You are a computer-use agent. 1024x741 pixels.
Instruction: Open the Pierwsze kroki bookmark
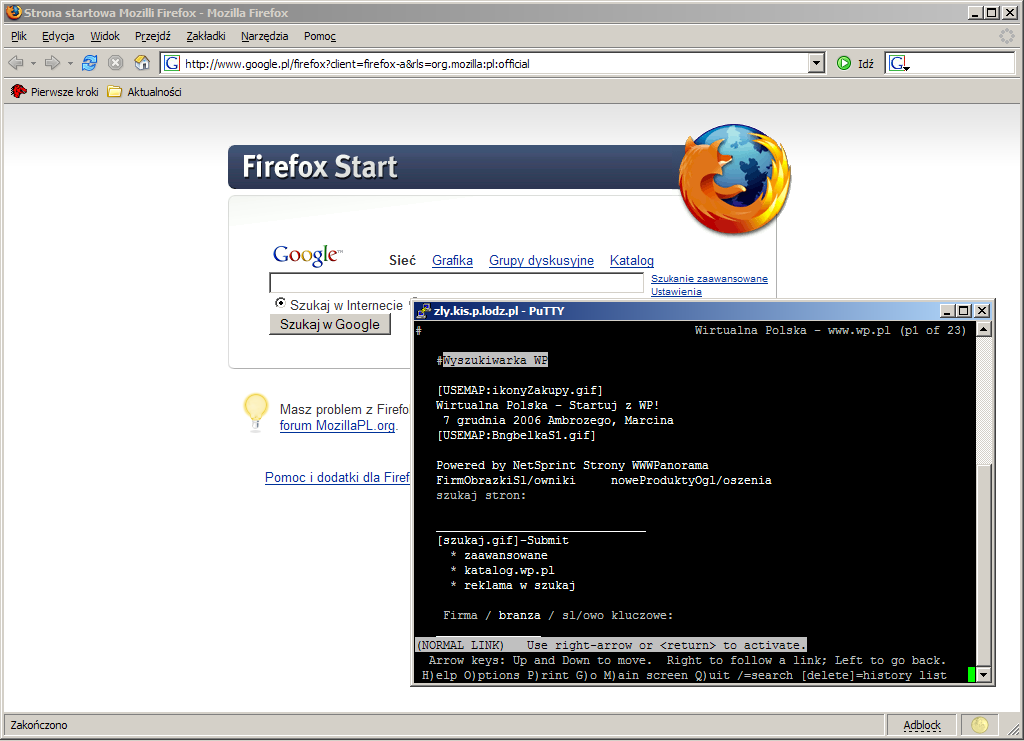(x=55, y=92)
